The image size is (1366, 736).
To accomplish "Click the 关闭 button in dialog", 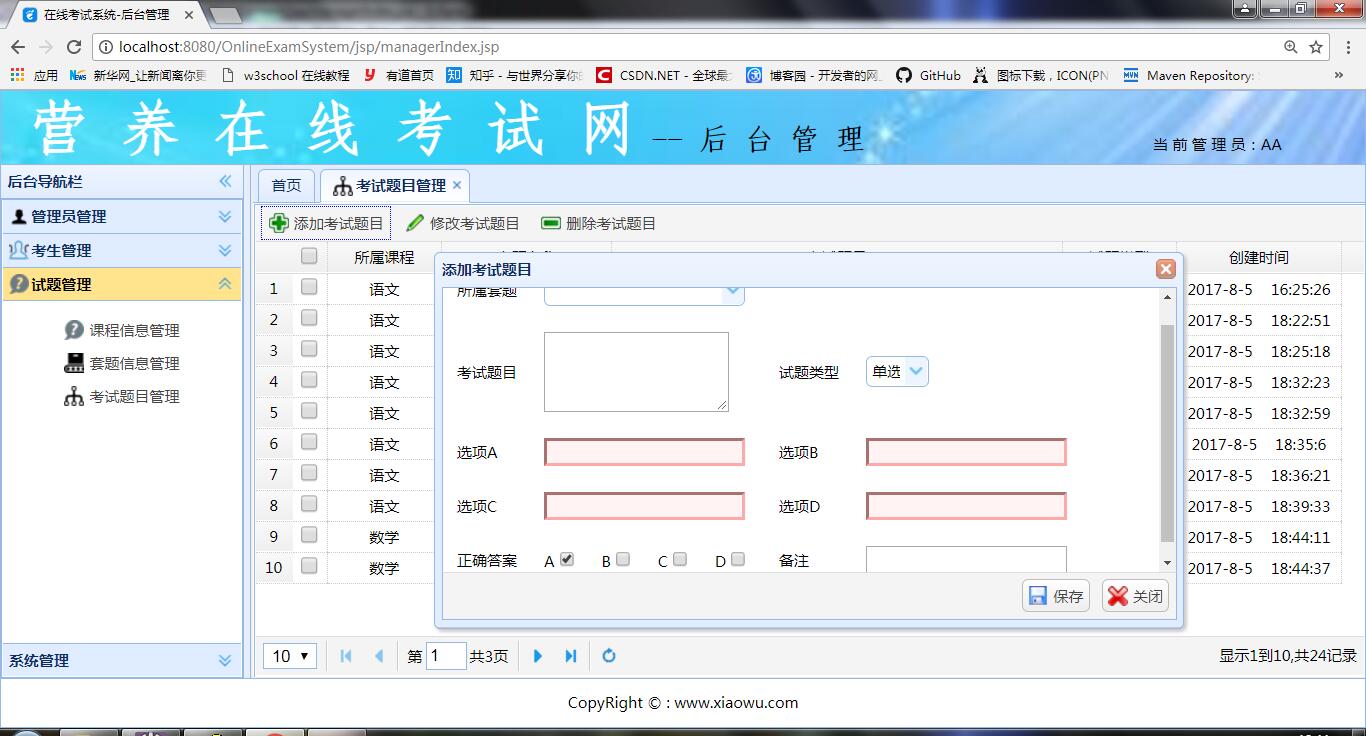I will point(1135,596).
